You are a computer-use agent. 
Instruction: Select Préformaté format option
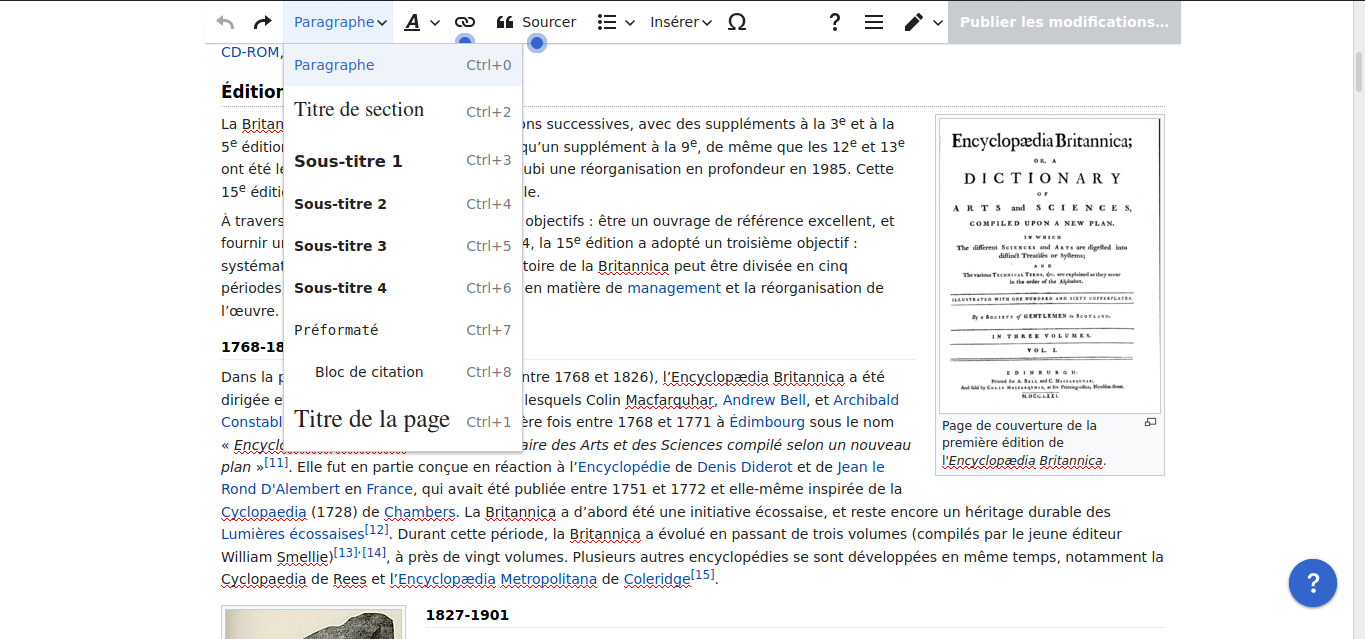403,330
